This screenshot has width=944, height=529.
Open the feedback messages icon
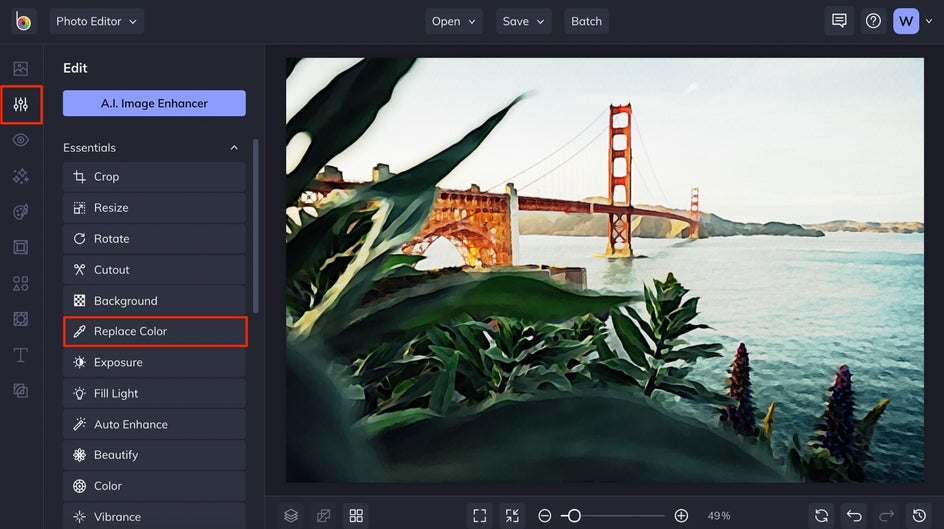point(839,21)
